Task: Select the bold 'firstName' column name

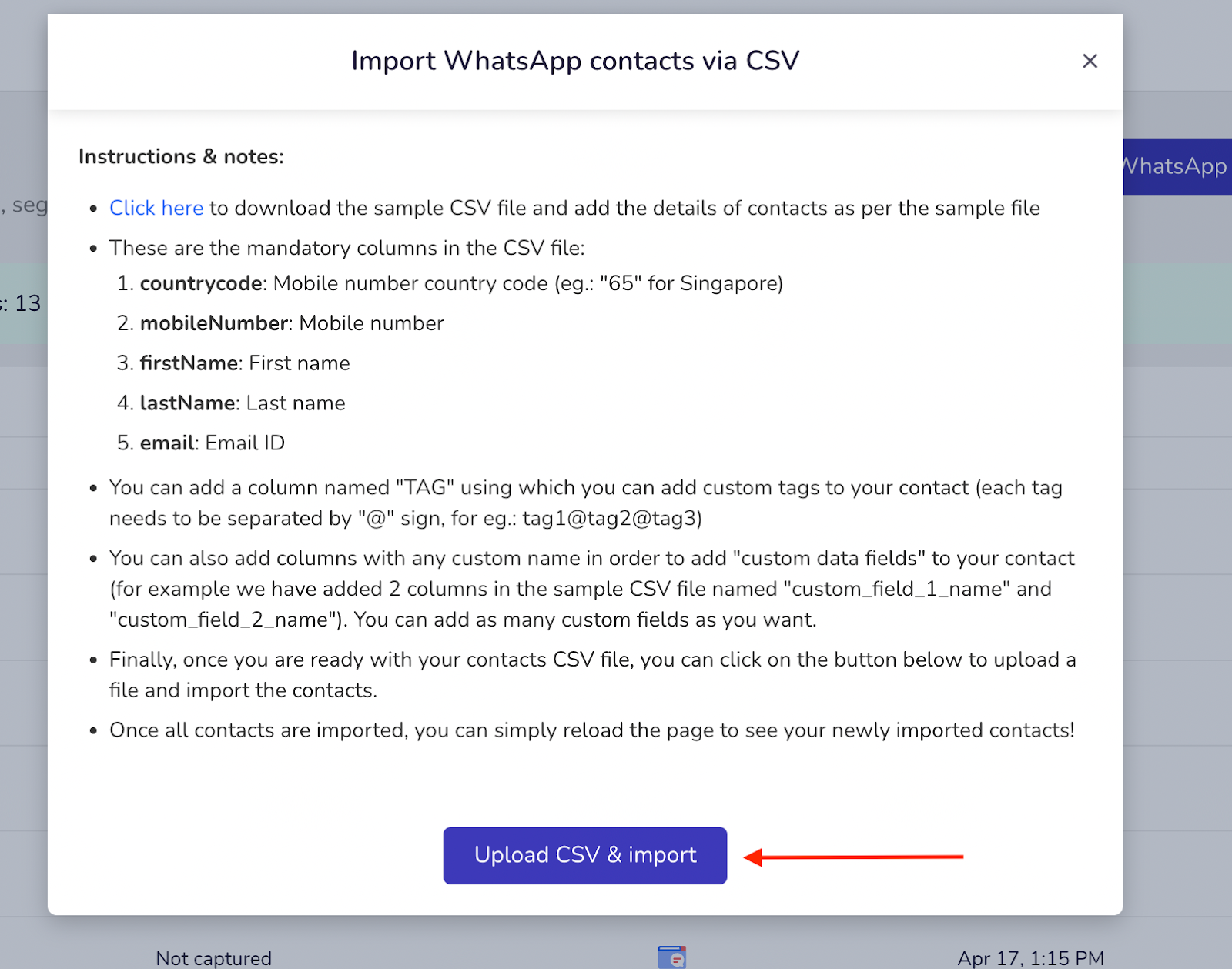Action: point(189,363)
